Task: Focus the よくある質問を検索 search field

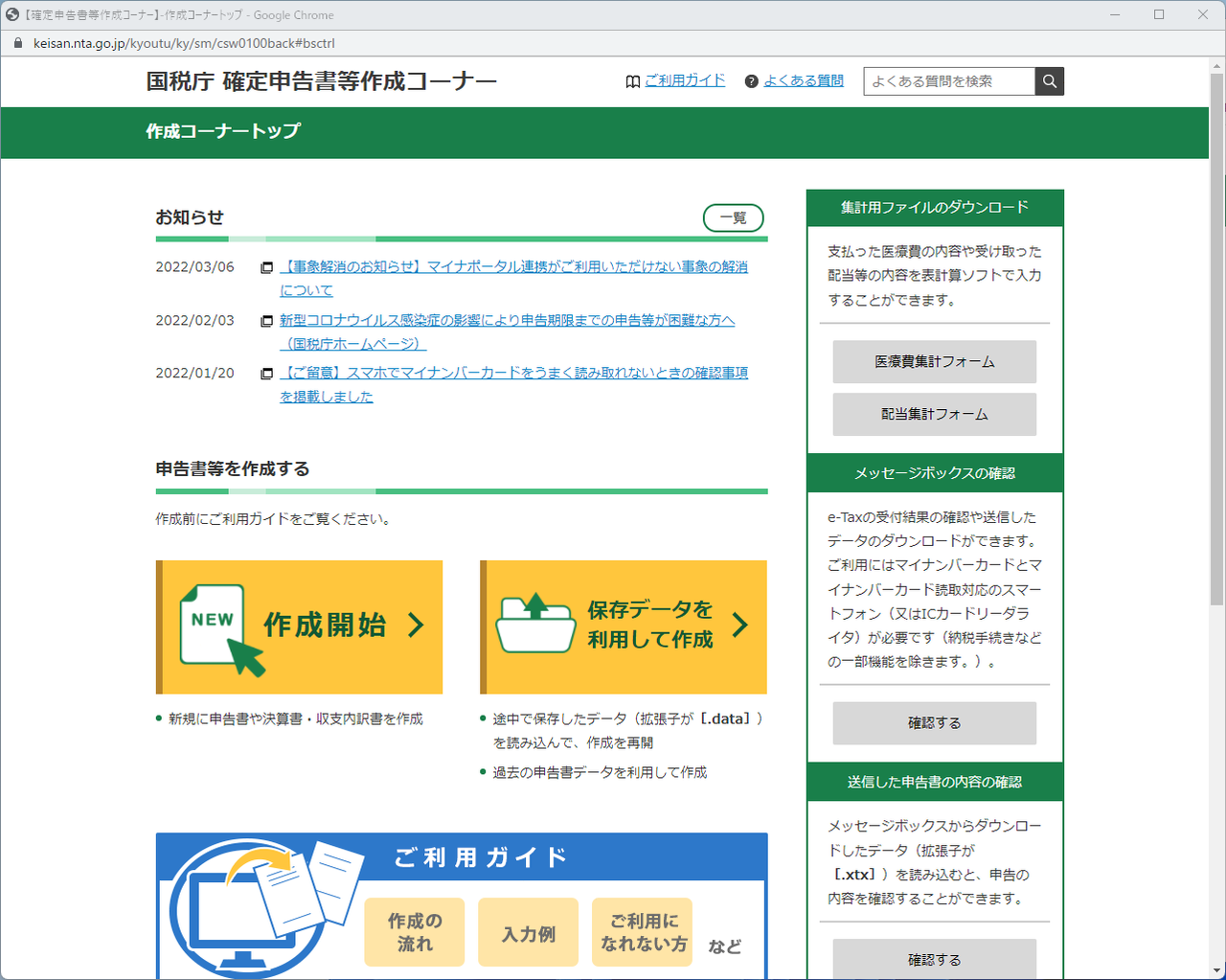Action: click(949, 81)
